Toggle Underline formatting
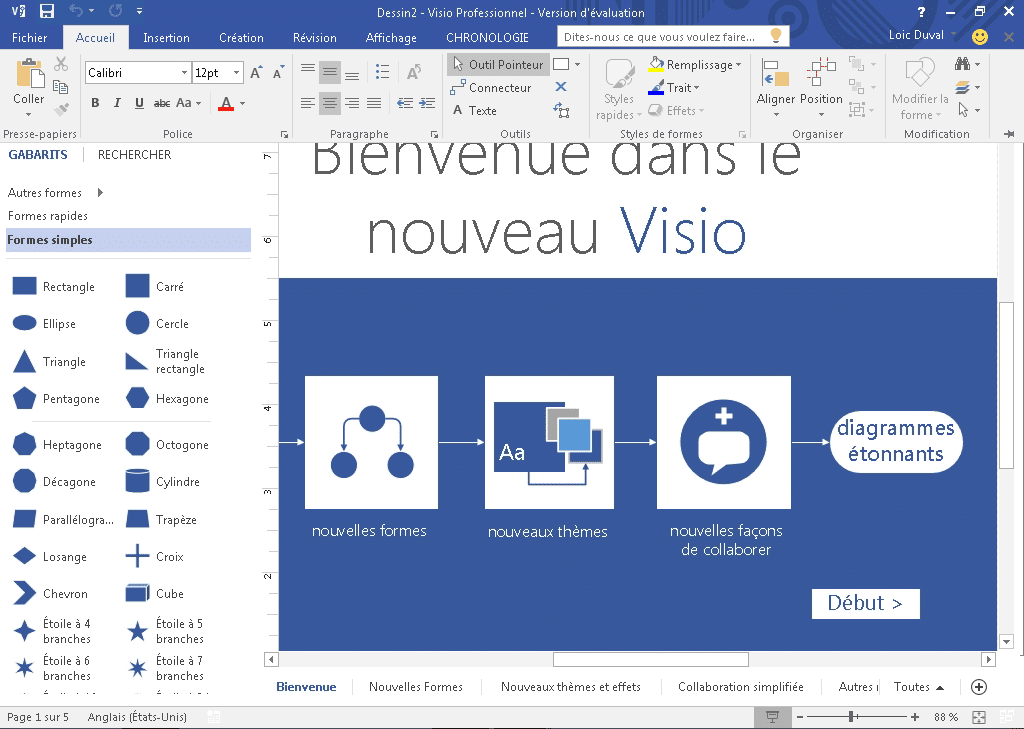The height and width of the screenshot is (729, 1024). point(139,103)
